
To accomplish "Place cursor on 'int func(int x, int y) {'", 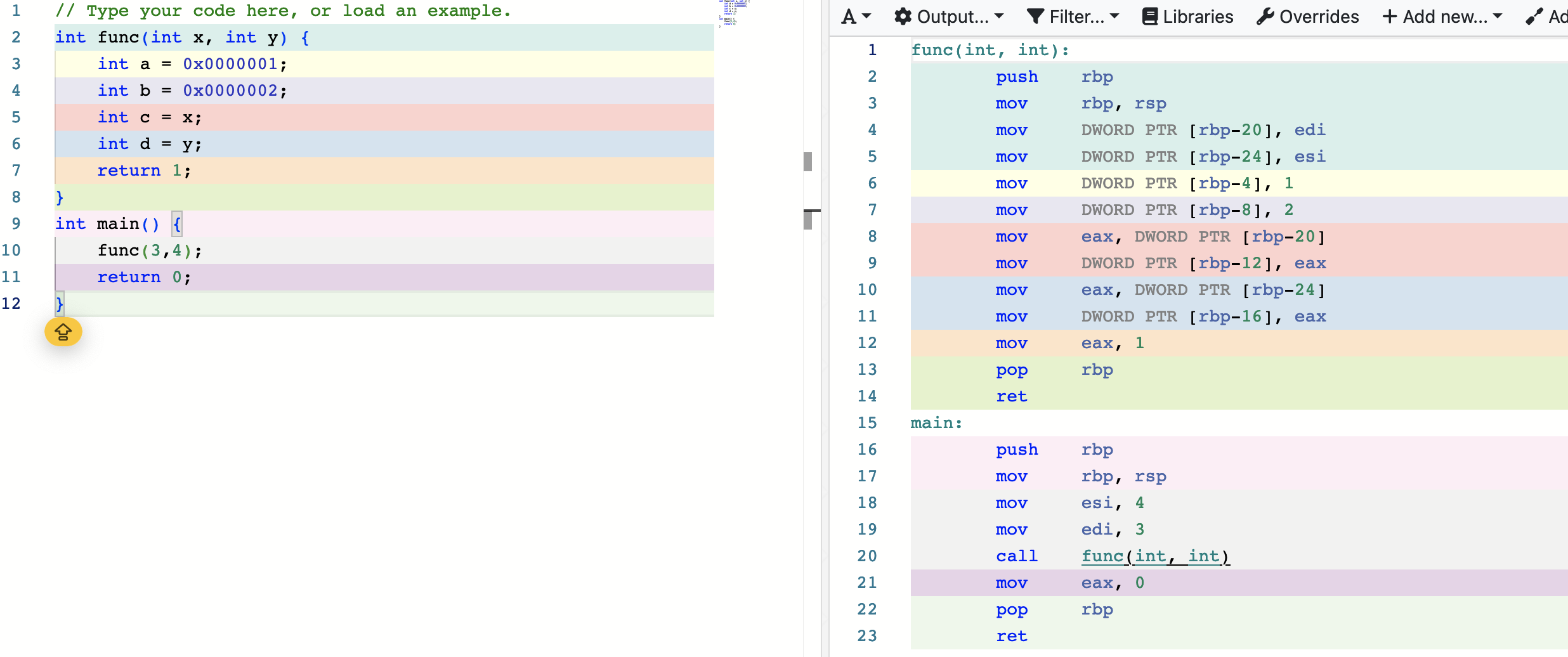I will click(x=182, y=37).
